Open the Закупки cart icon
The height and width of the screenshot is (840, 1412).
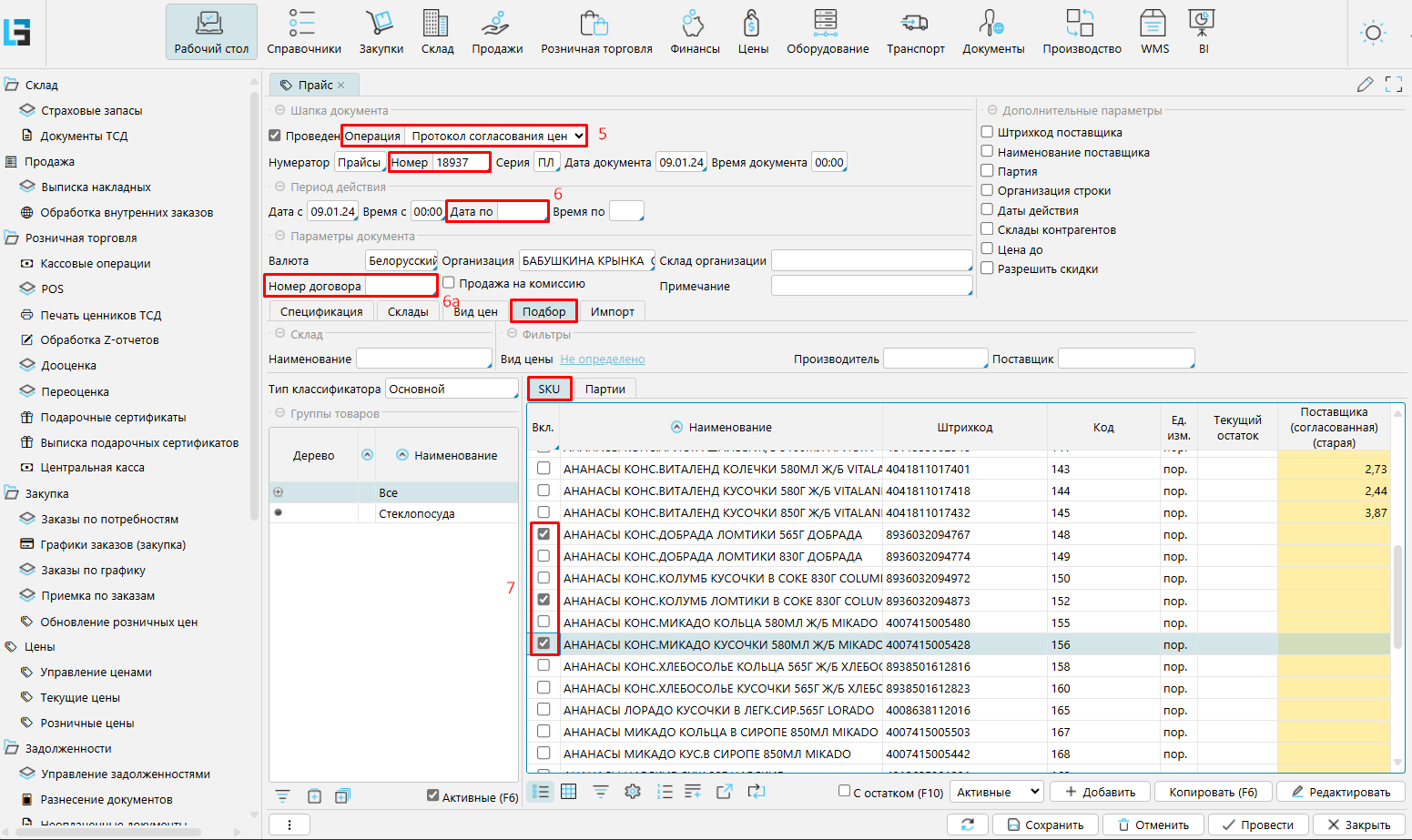click(x=381, y=32)
